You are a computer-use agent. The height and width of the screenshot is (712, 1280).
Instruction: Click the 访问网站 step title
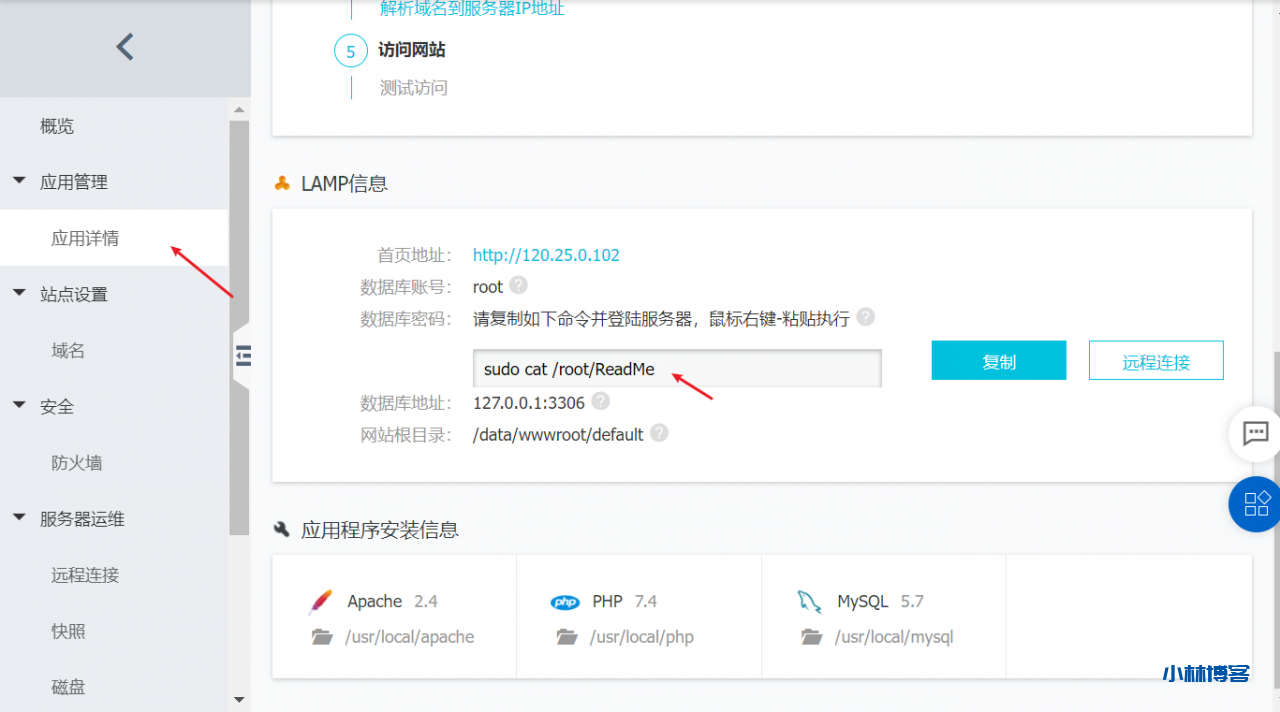pos(412,50)
